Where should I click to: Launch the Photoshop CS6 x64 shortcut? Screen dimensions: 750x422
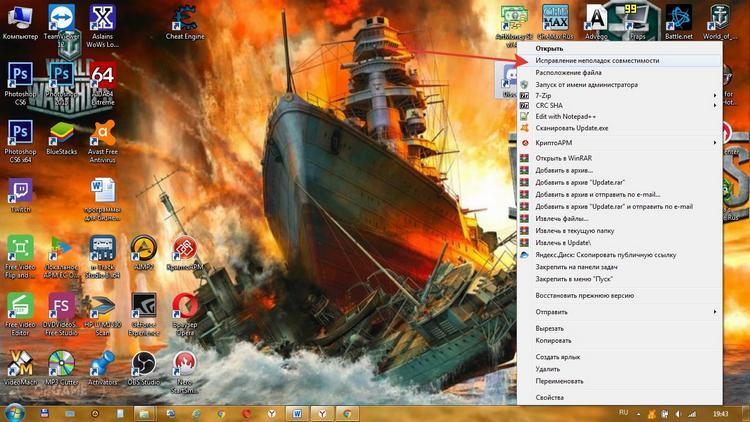(x=20, y=142)
